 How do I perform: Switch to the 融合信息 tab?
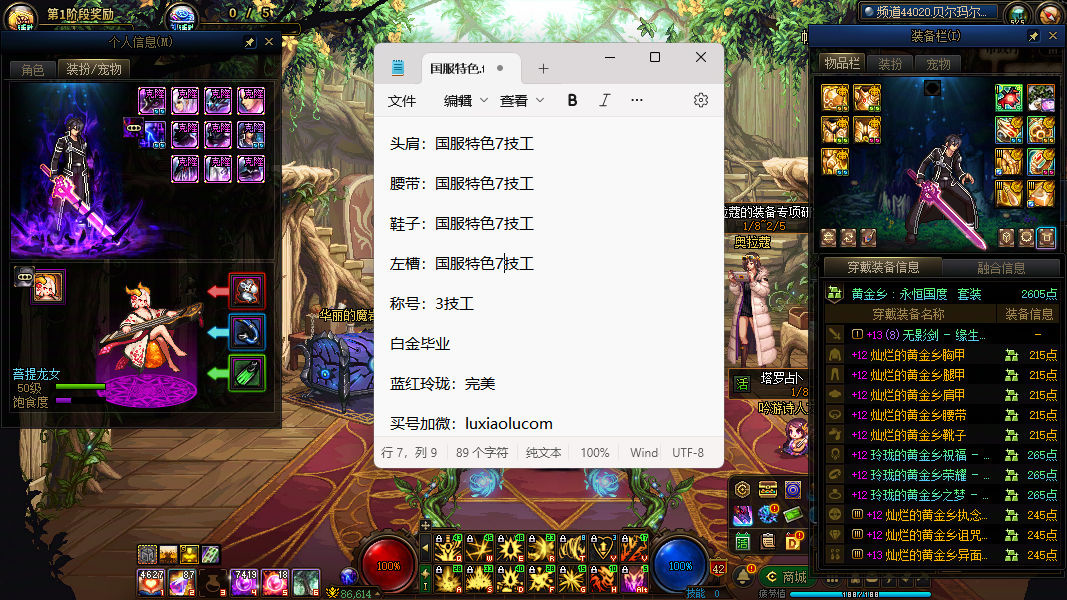tap(1000, 268)
